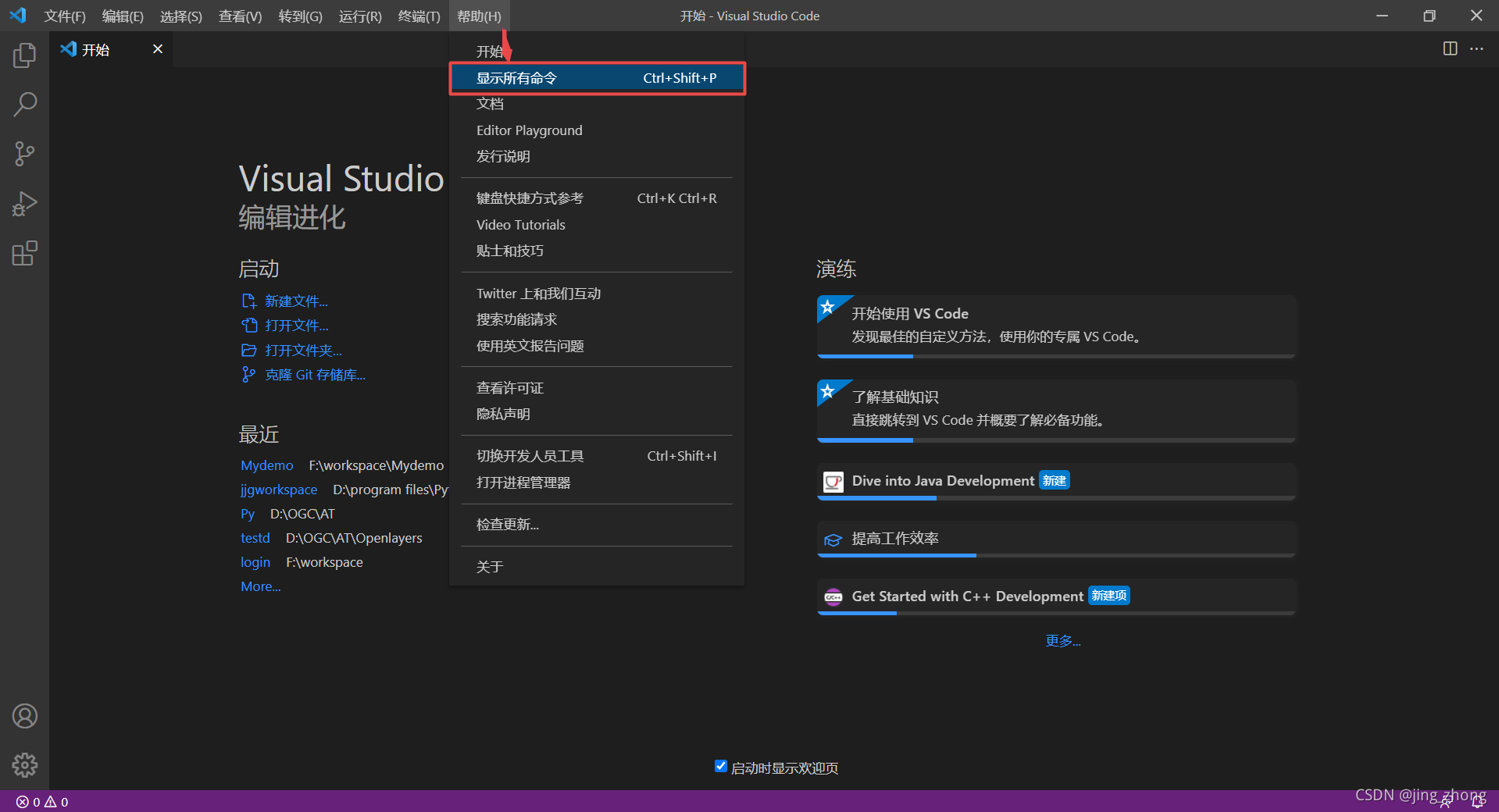Open 键盘快捷方式参考 menu entry
This screenshot has width=1499, height=812.
(x=597, y=198)
